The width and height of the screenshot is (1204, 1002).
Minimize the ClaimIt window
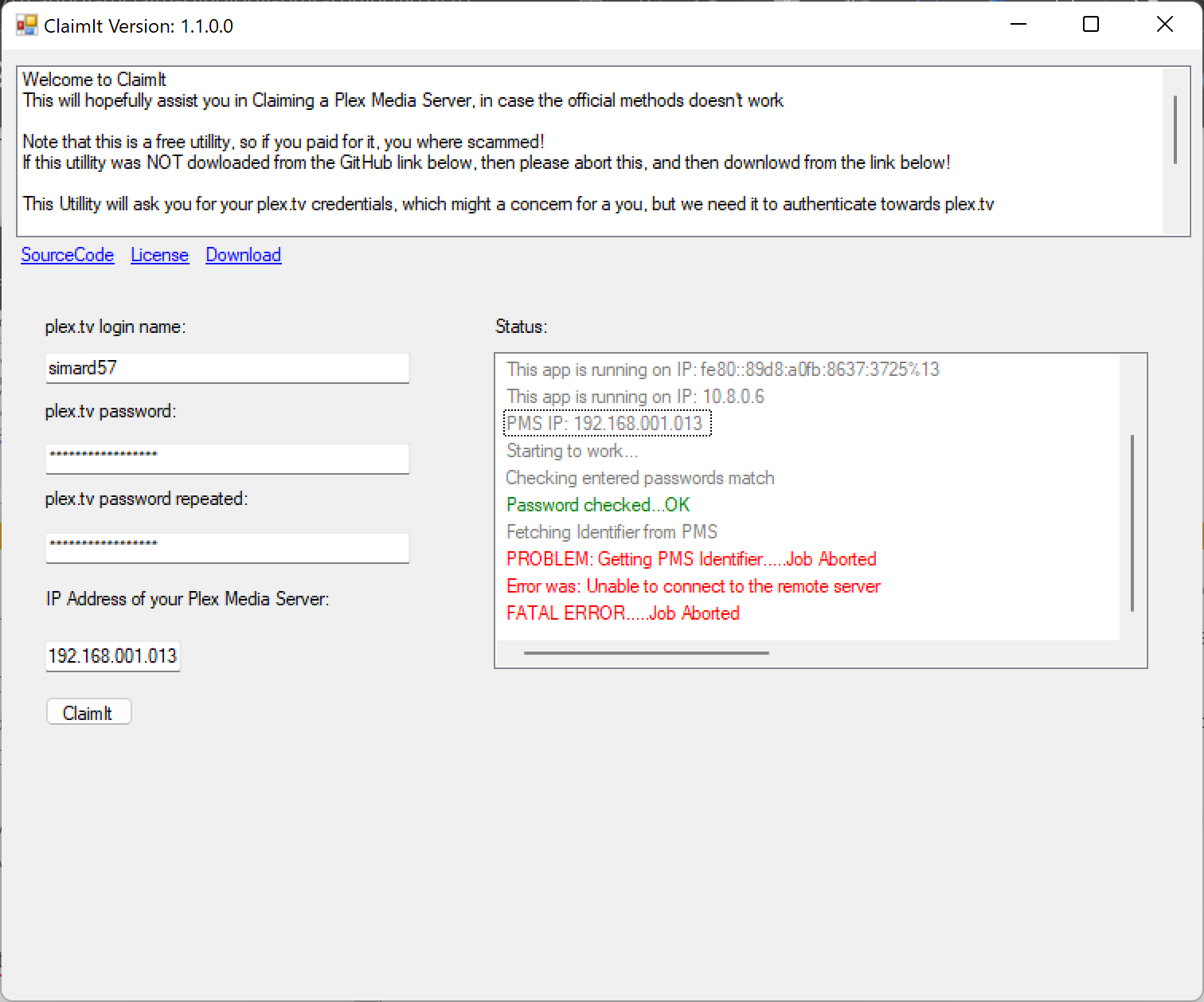1018,25
